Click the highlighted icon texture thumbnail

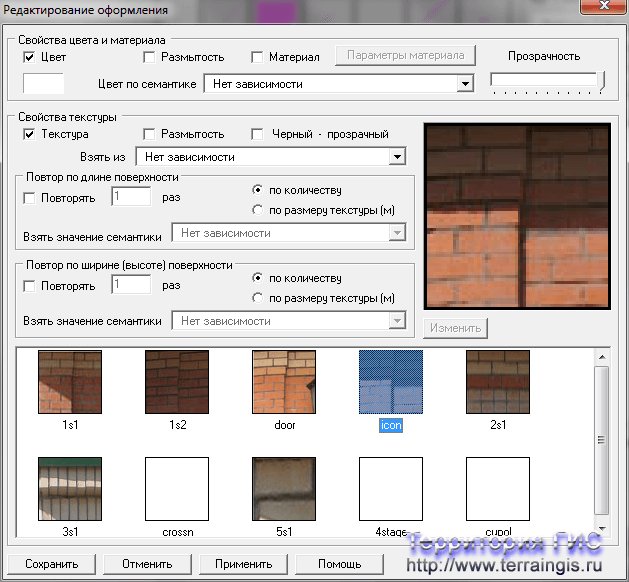pos(391,382)
